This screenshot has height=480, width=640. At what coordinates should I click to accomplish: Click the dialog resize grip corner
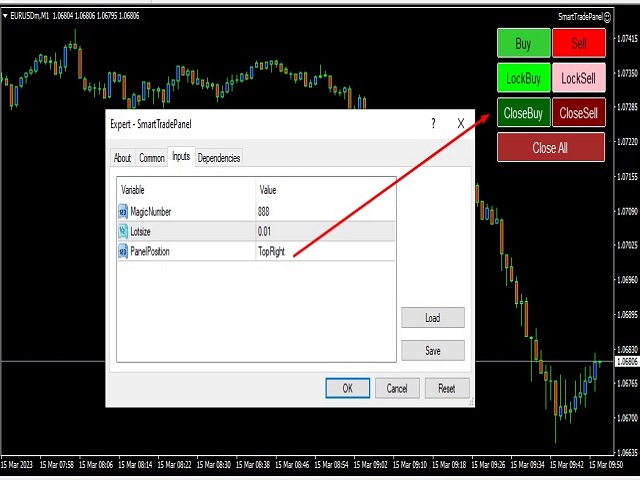pos(471,403)
